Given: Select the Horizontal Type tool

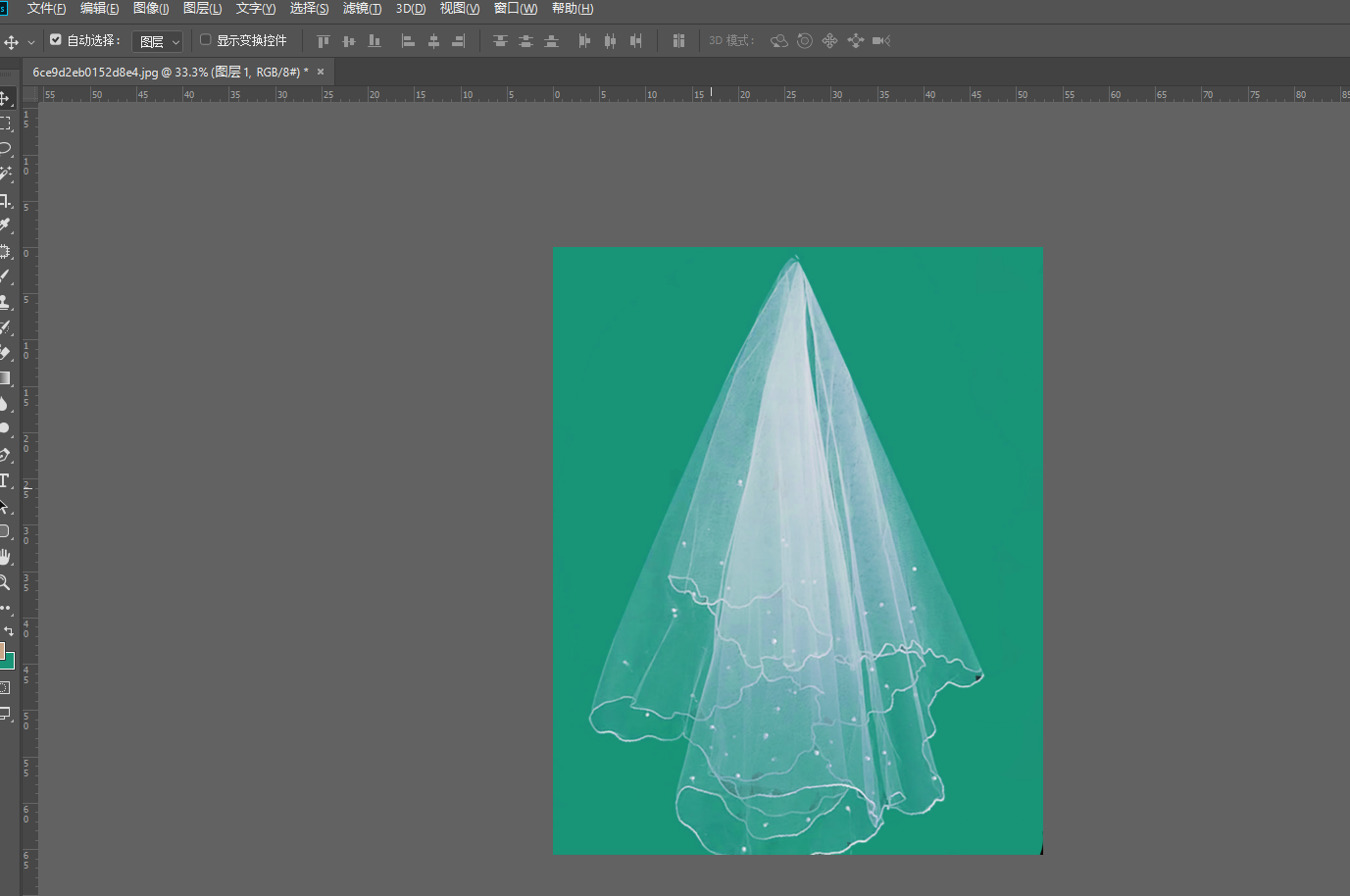Looking at the screenshot, I should pos(5,480).
